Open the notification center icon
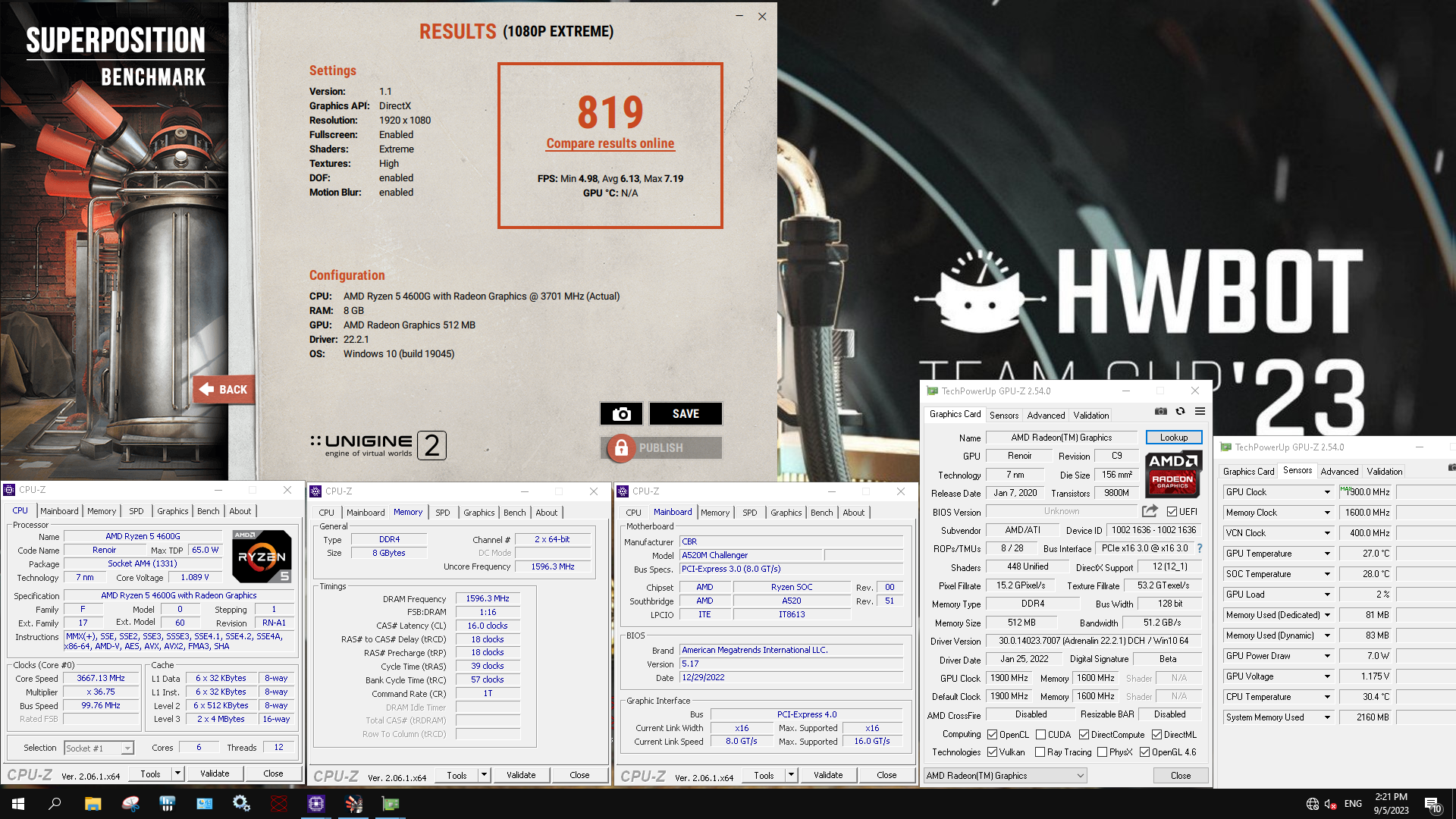This screenshot has height=819, width=1456. click(1432, 805)
